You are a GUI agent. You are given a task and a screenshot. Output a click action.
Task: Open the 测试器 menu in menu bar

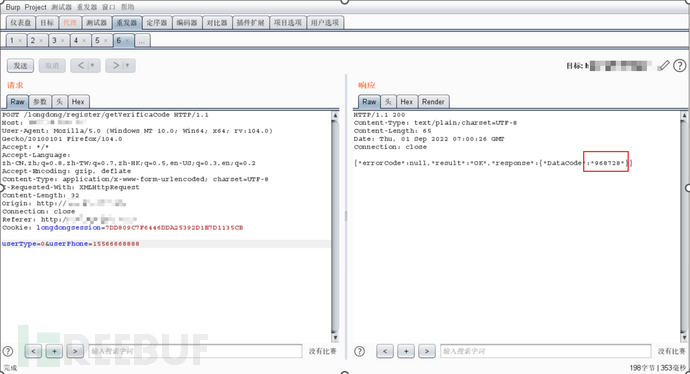pos(61,7)
